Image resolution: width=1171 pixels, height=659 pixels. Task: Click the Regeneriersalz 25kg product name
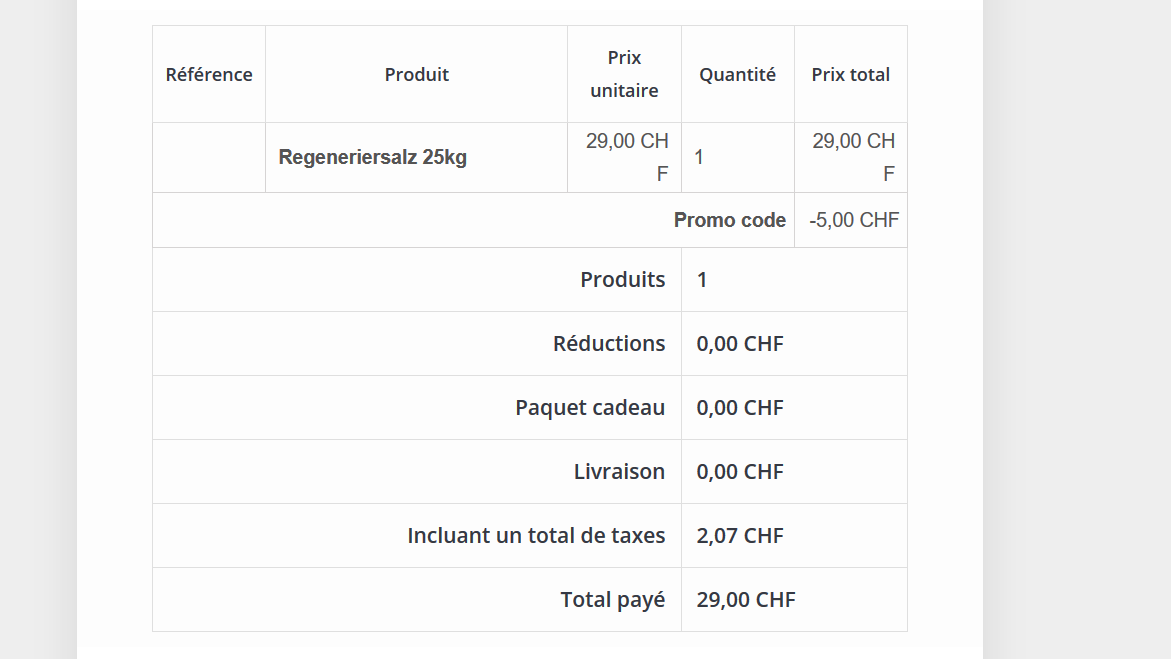(373, 158)
